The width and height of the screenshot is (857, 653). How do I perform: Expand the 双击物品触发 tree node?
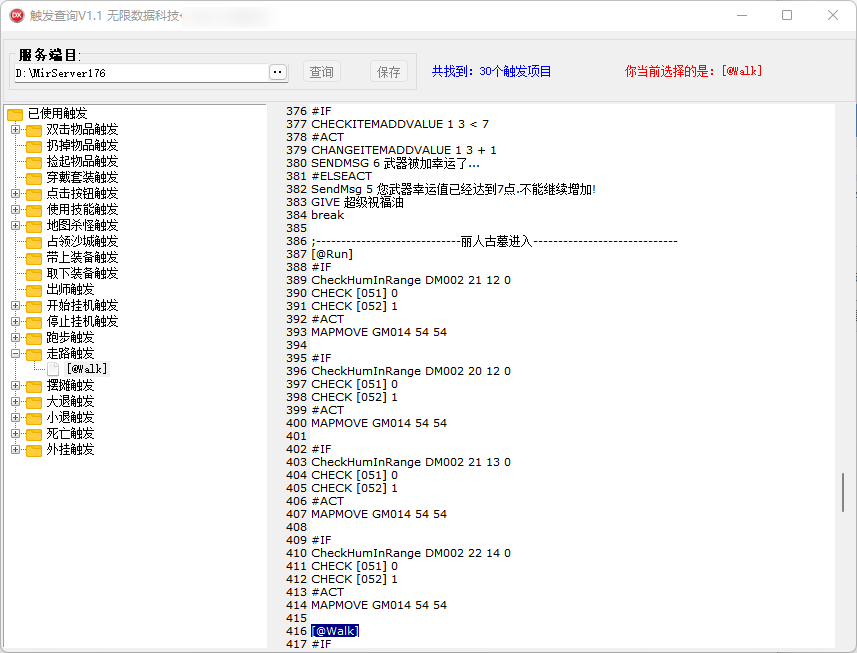15,130
